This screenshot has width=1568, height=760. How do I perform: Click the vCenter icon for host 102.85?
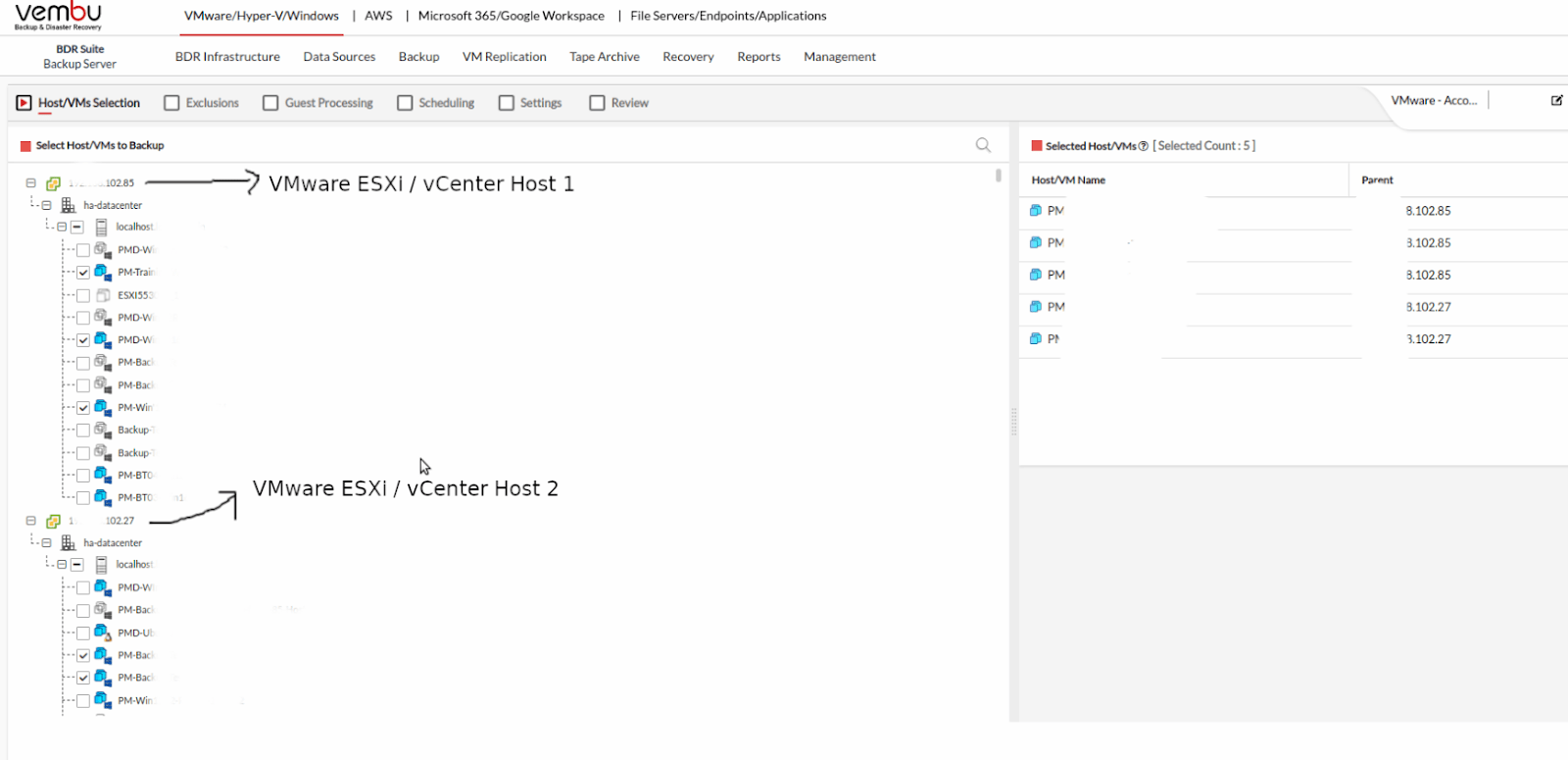[x=54, y=183]
